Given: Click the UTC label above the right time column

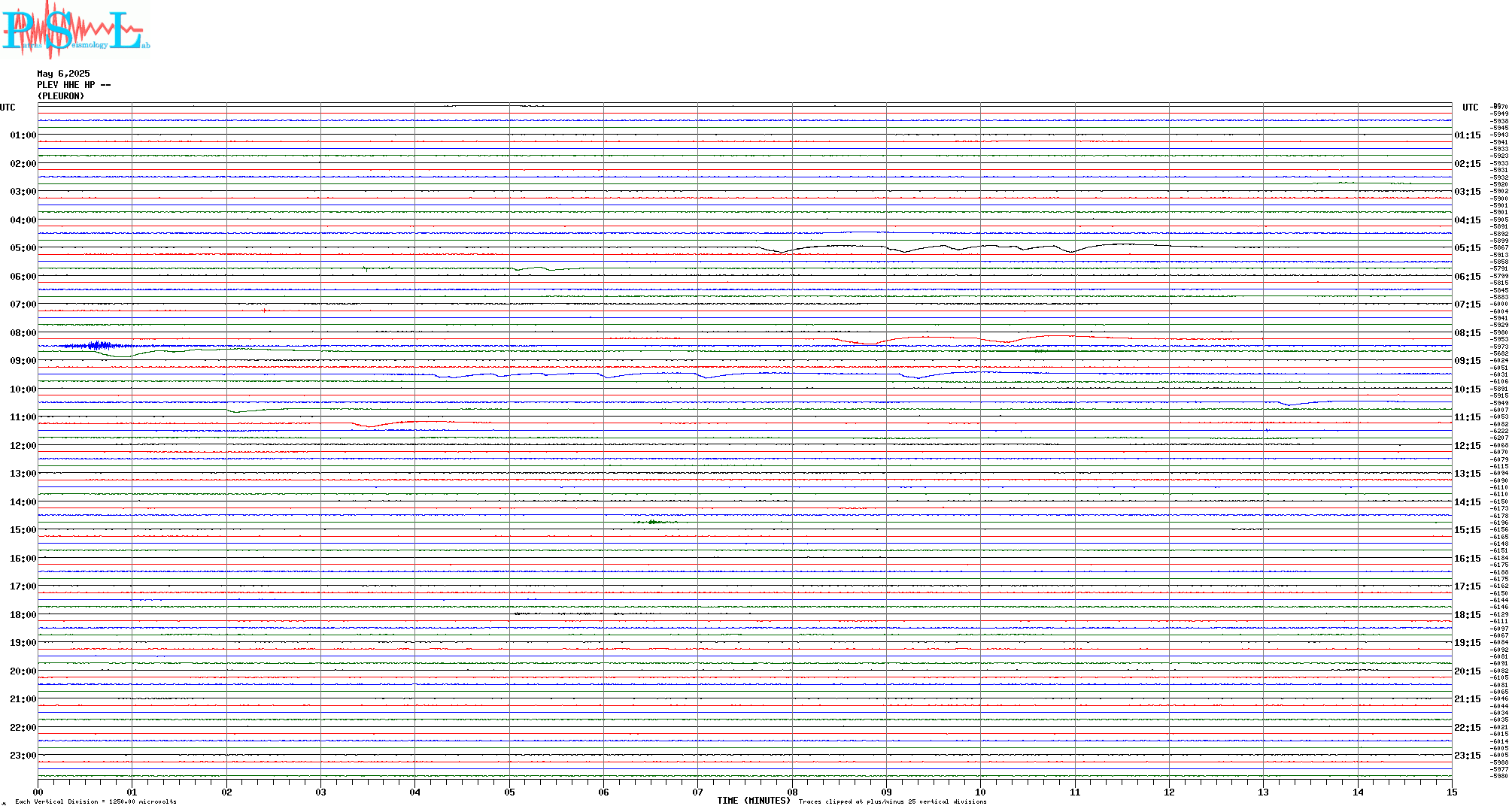Looking at the screenshot, I should [1470, 108].
